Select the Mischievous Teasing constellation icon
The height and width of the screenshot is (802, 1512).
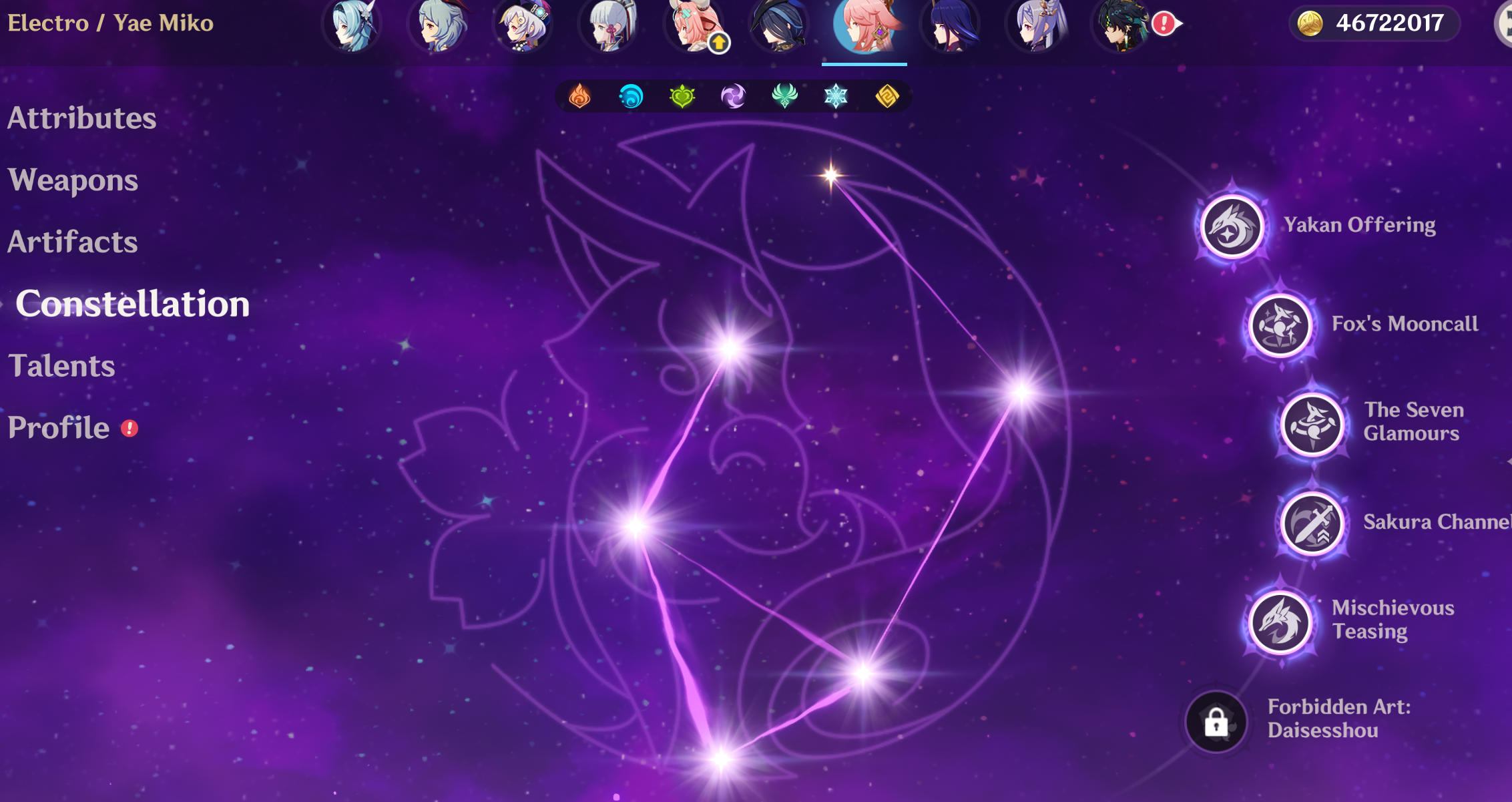pyautogui.click(x=1280, y=622)
